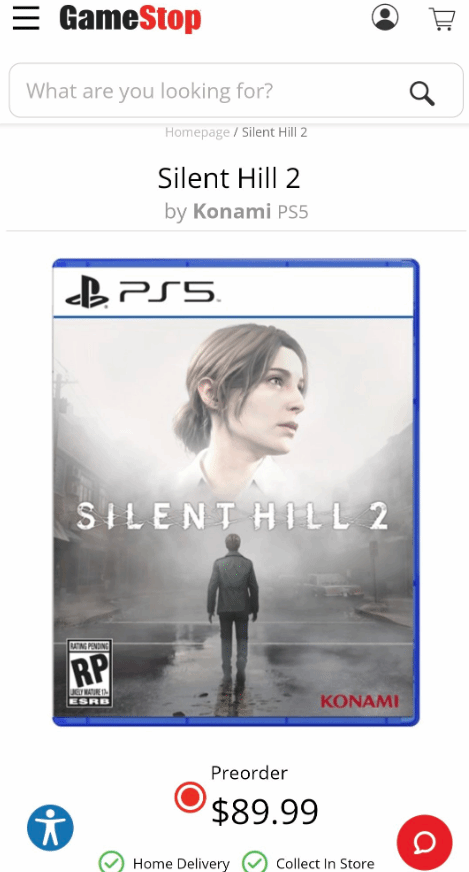Click the $89.99 preorder price
469x872 pixels.
pos(265,811)
